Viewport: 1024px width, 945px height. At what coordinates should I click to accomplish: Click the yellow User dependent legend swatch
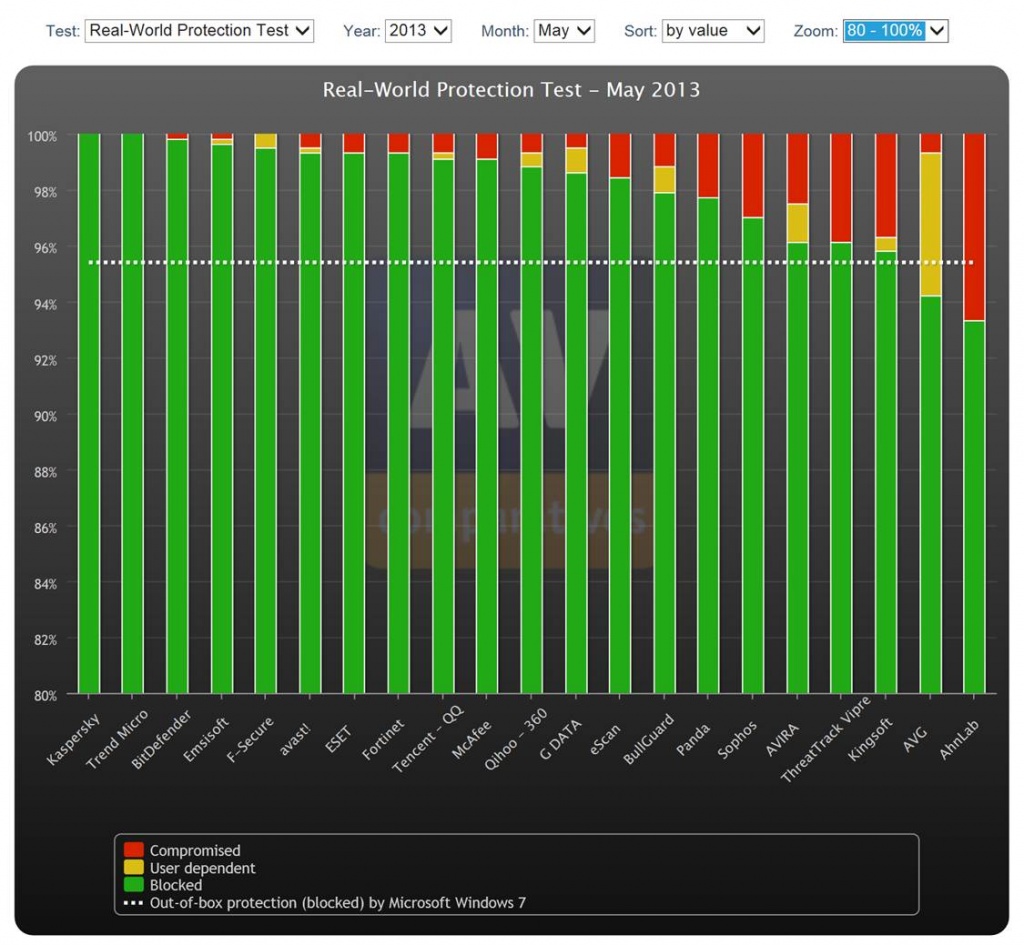[134, 868]
